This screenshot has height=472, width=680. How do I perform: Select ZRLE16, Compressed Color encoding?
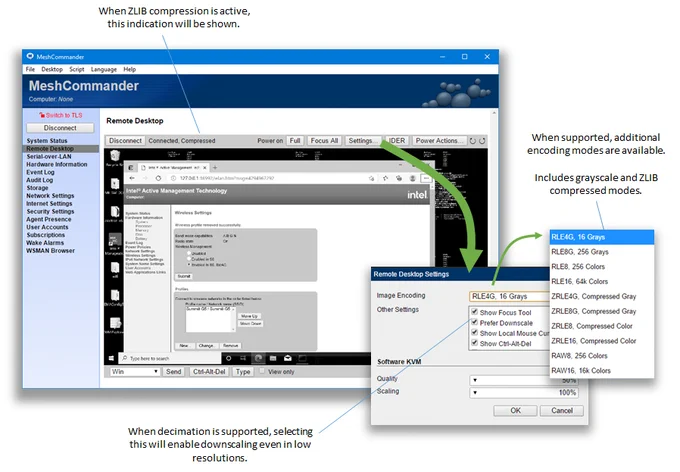click(x=602, y=341)
